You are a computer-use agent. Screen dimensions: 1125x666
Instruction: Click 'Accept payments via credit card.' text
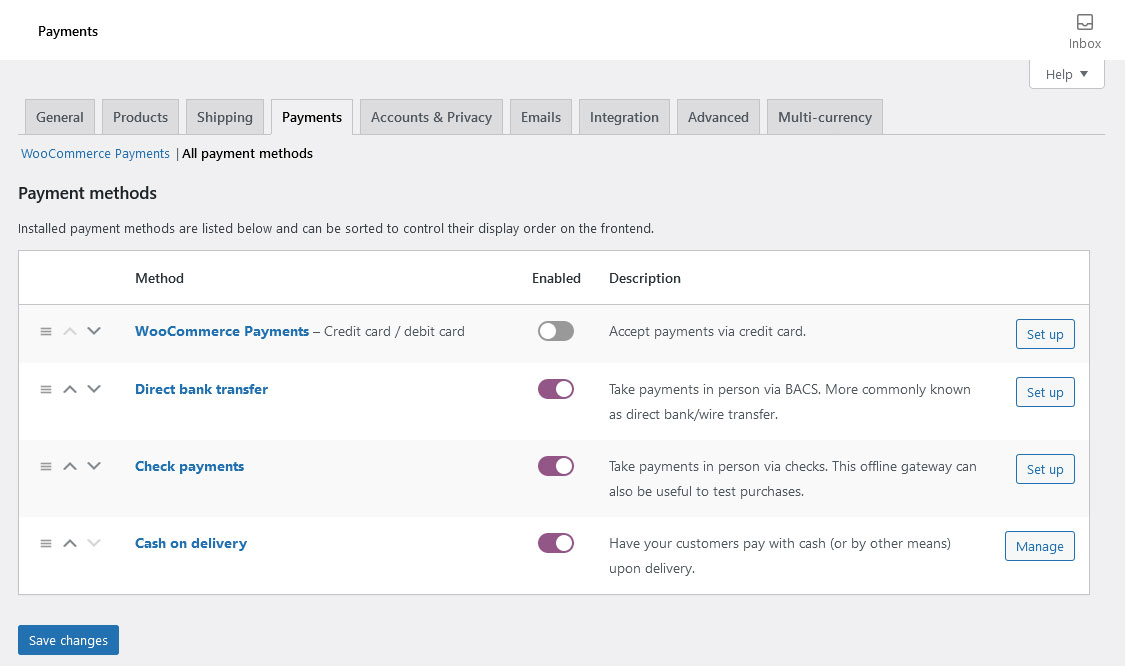point(707,332)
